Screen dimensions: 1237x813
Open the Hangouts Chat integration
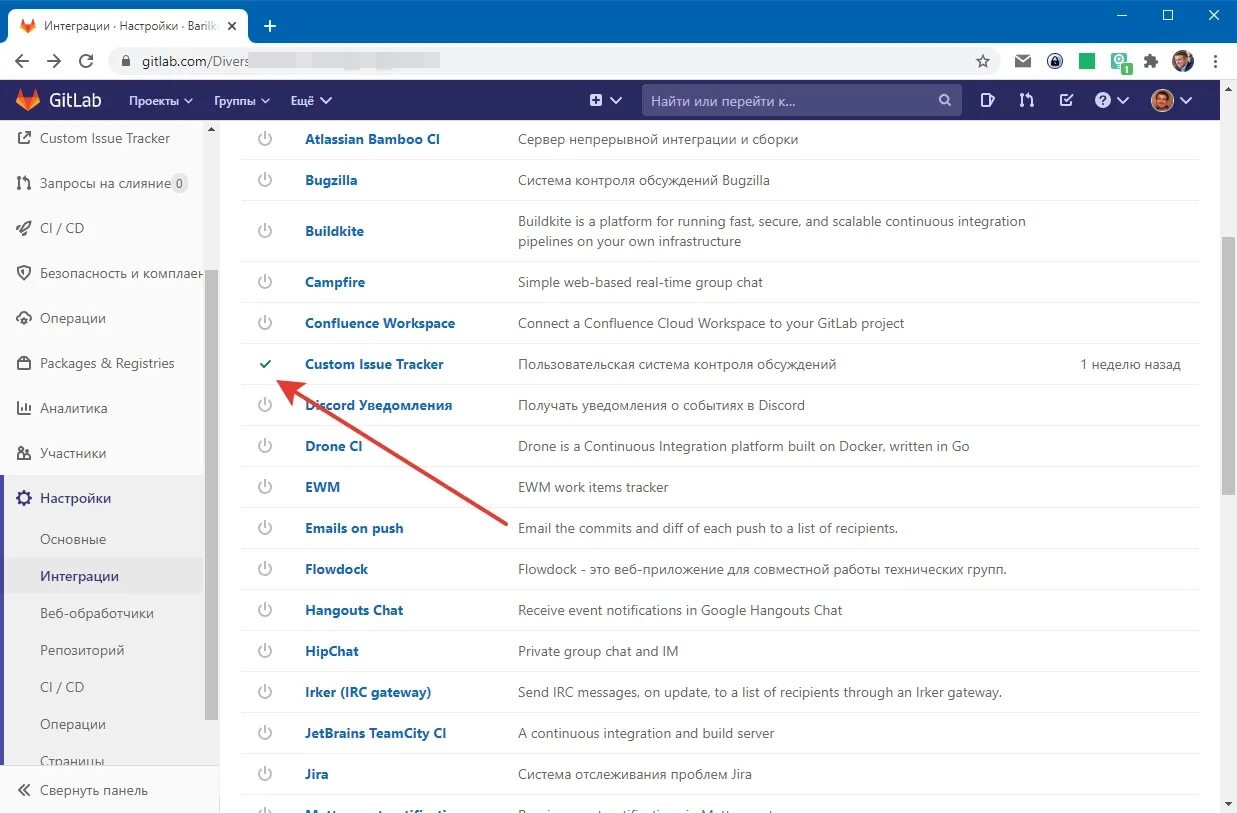pyautogui.click(x=354, y=610)
